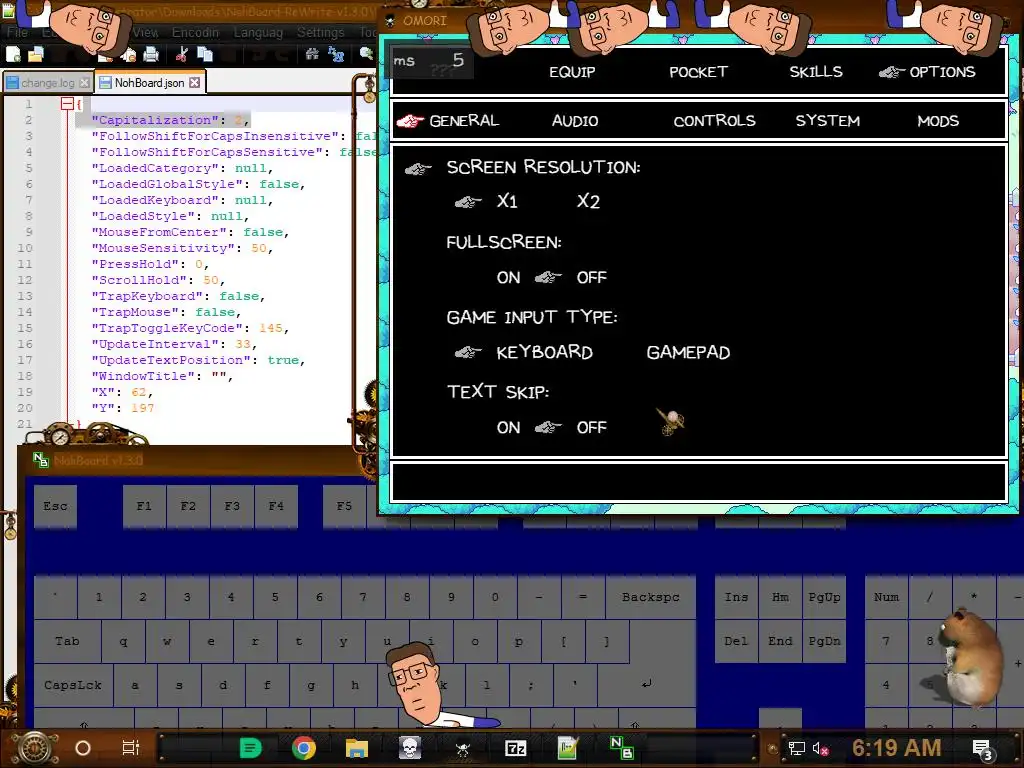Select X1 screen resolution in OMORI
The image size is (1024, 768).
(x=507, y=201)
